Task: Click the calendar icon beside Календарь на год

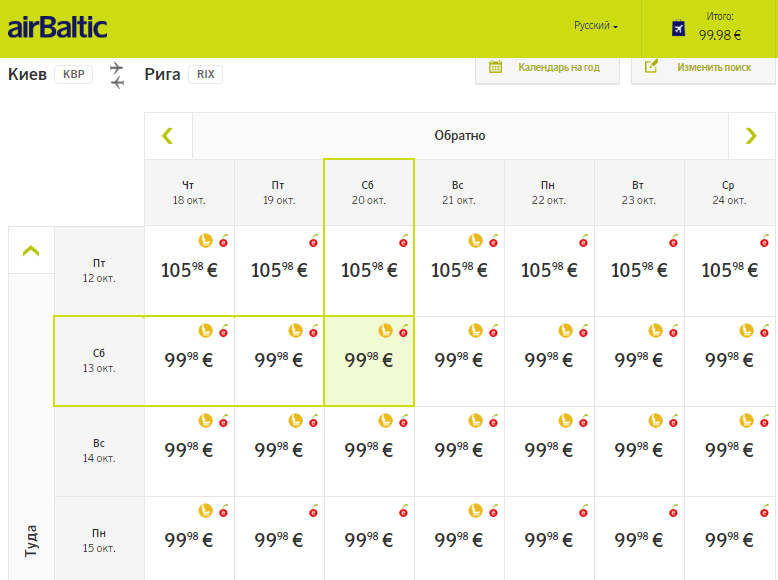Action: pos(495,67)
